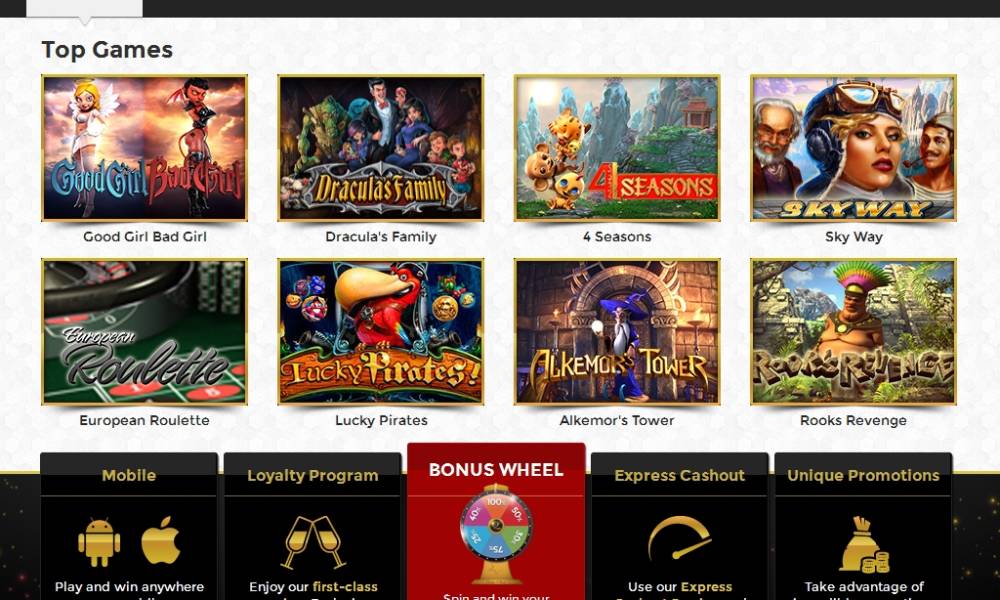
Task: Click the Alkemor's Tower title link
Action: (x=617, y=420)
